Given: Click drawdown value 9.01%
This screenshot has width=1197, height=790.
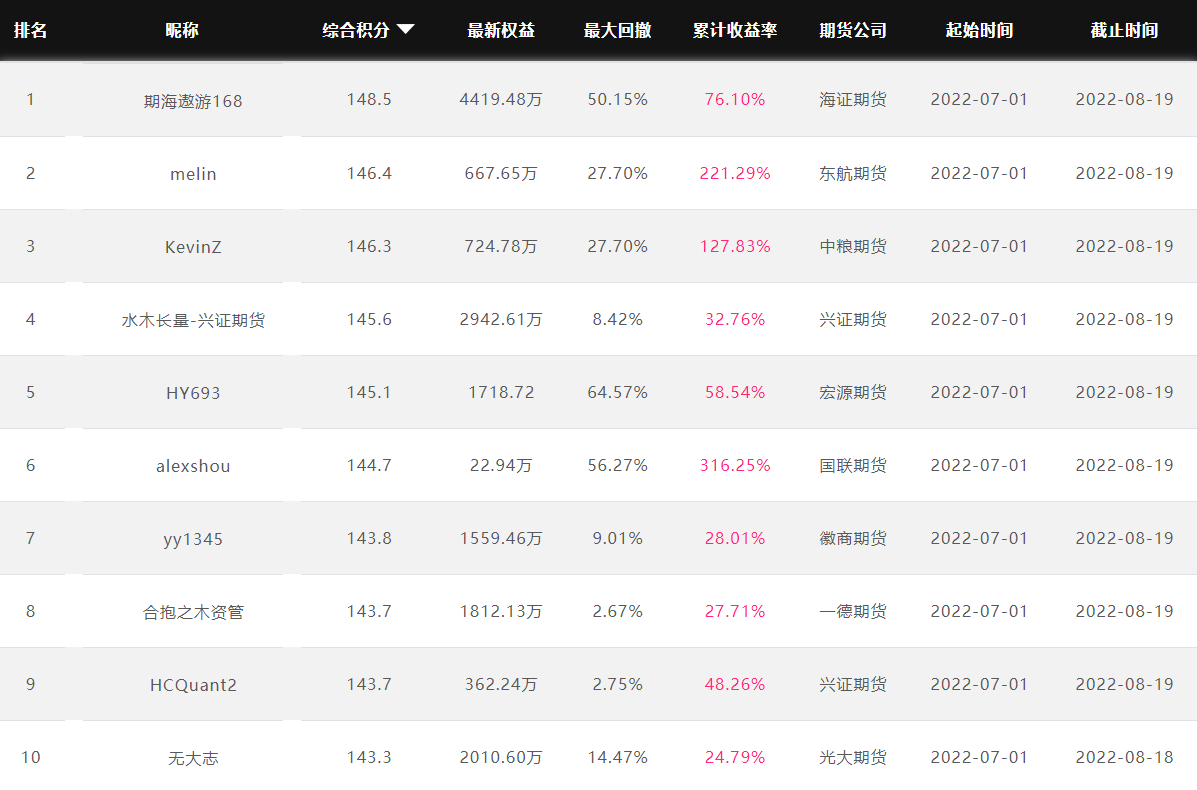Looking at the screenshot, I should [x=618, y=538].
